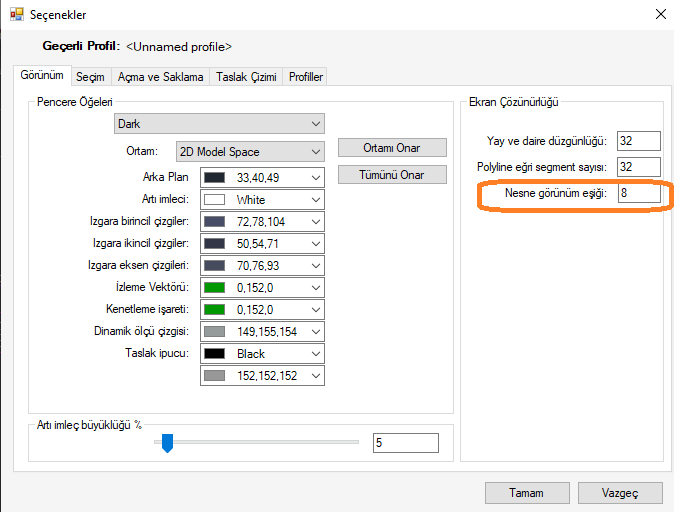The height and width of the screenshot is (512, 674).
Task: Close the Seçenekler dialog window
Action: pos(659,14)
